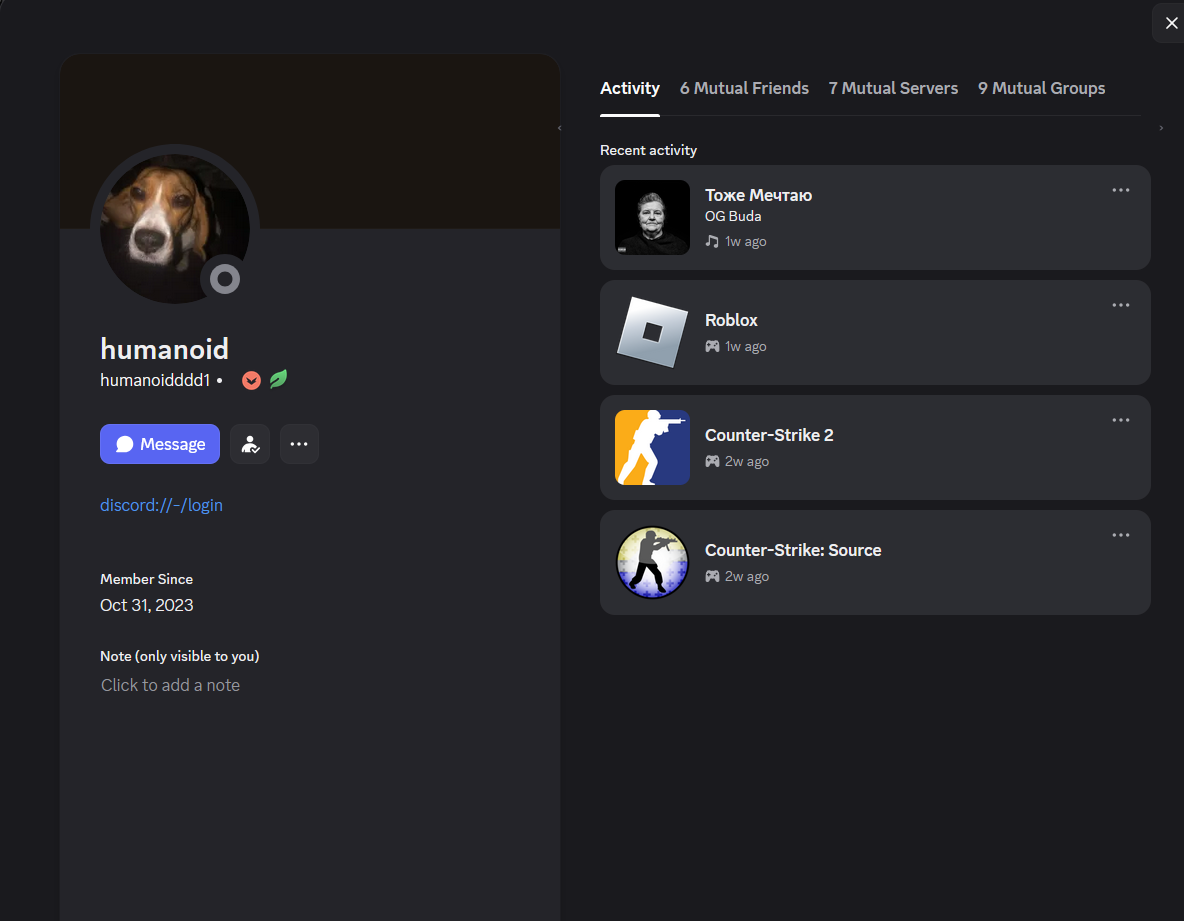This screenshot has height=921, width=1184.
Task: Click the humanoidddd1 username
Action: 155,380
